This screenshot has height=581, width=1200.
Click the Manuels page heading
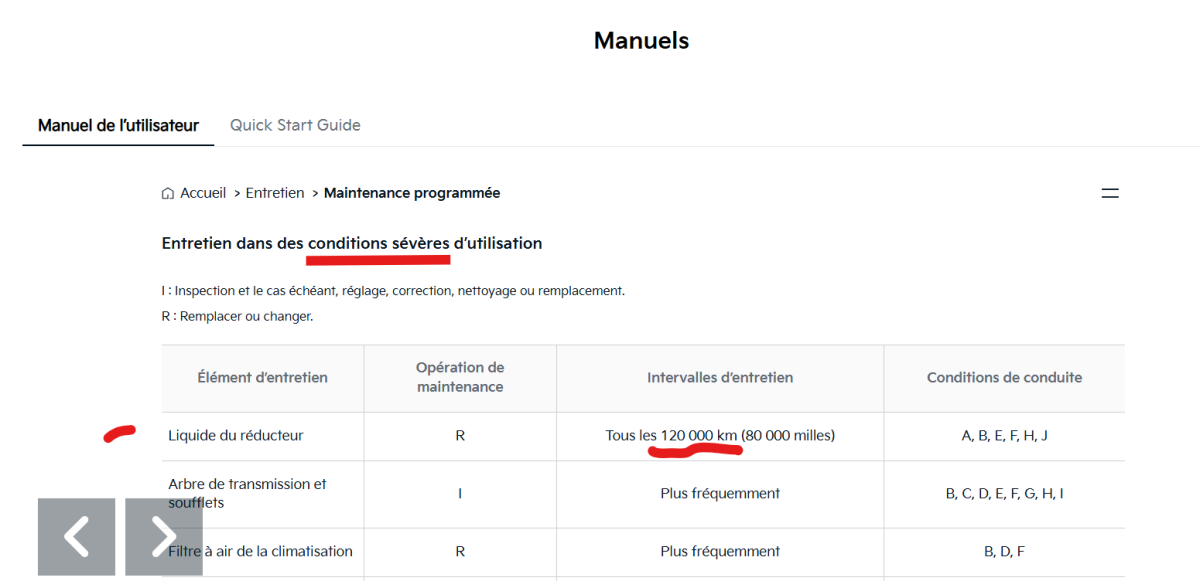pos(641,40)
